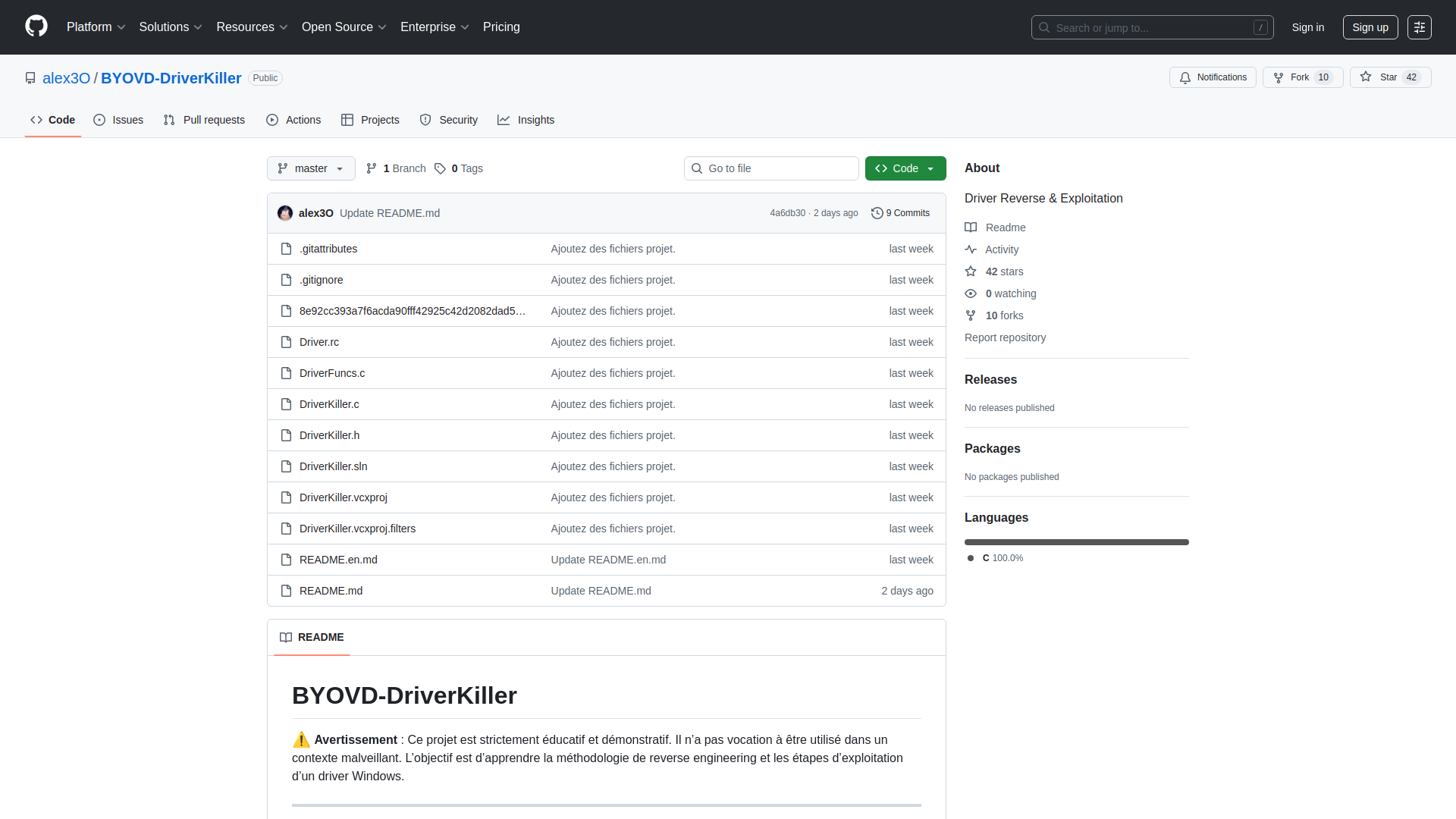Click the Languages bar showing C 100%
Image resolution: width=1456 pixels, height=819 pixels.
click(x=1077, y=542)
